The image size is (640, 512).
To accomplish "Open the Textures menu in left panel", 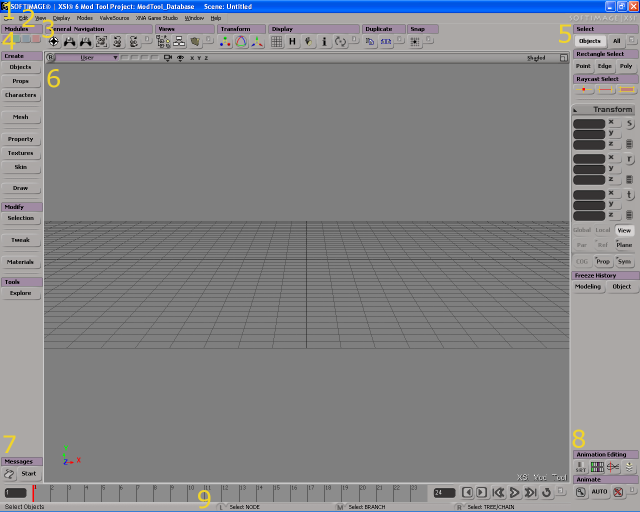I will tap(20, 153).
